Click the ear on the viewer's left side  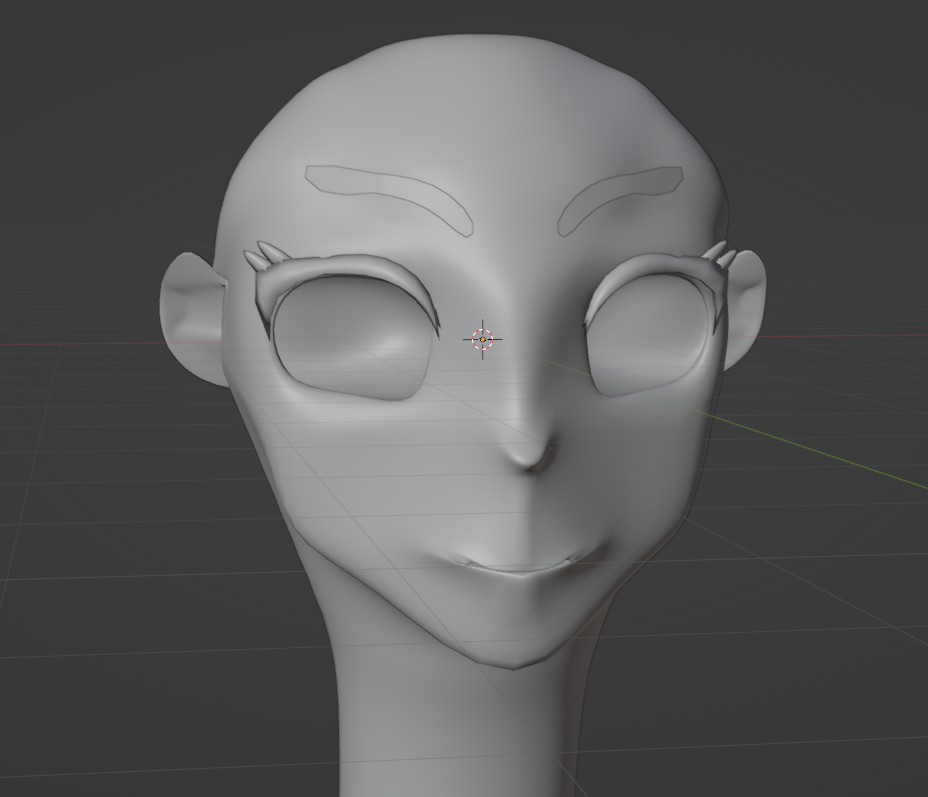pyautogui.click(x=192, y=320)
